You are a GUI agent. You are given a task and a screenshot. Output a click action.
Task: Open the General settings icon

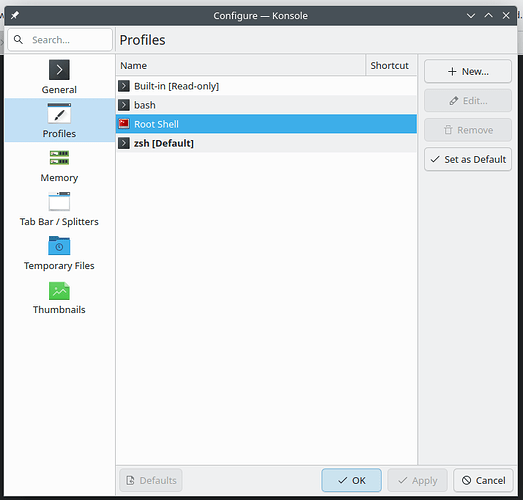tap(59, 70)
